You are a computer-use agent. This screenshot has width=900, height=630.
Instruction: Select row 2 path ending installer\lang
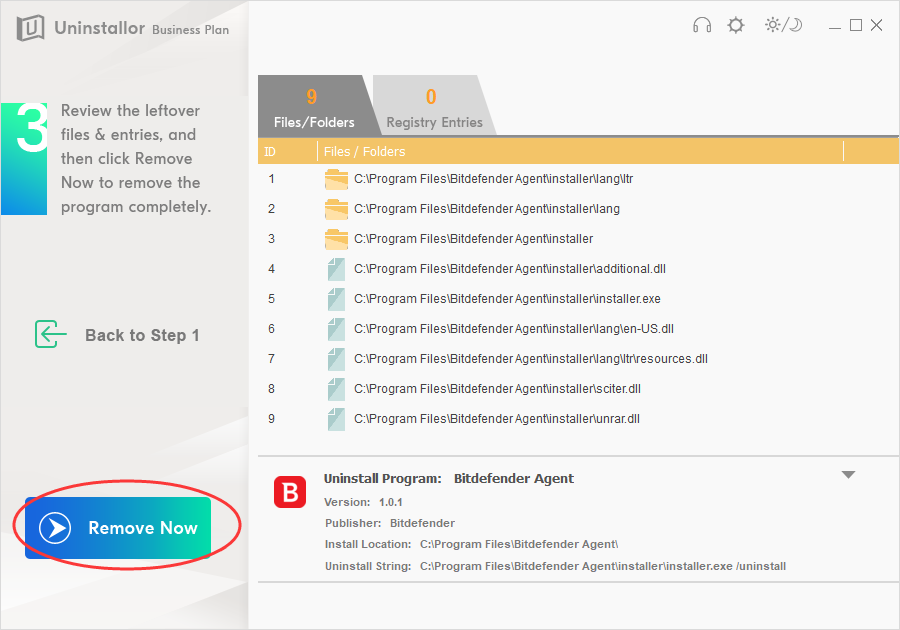click(487, 209)
